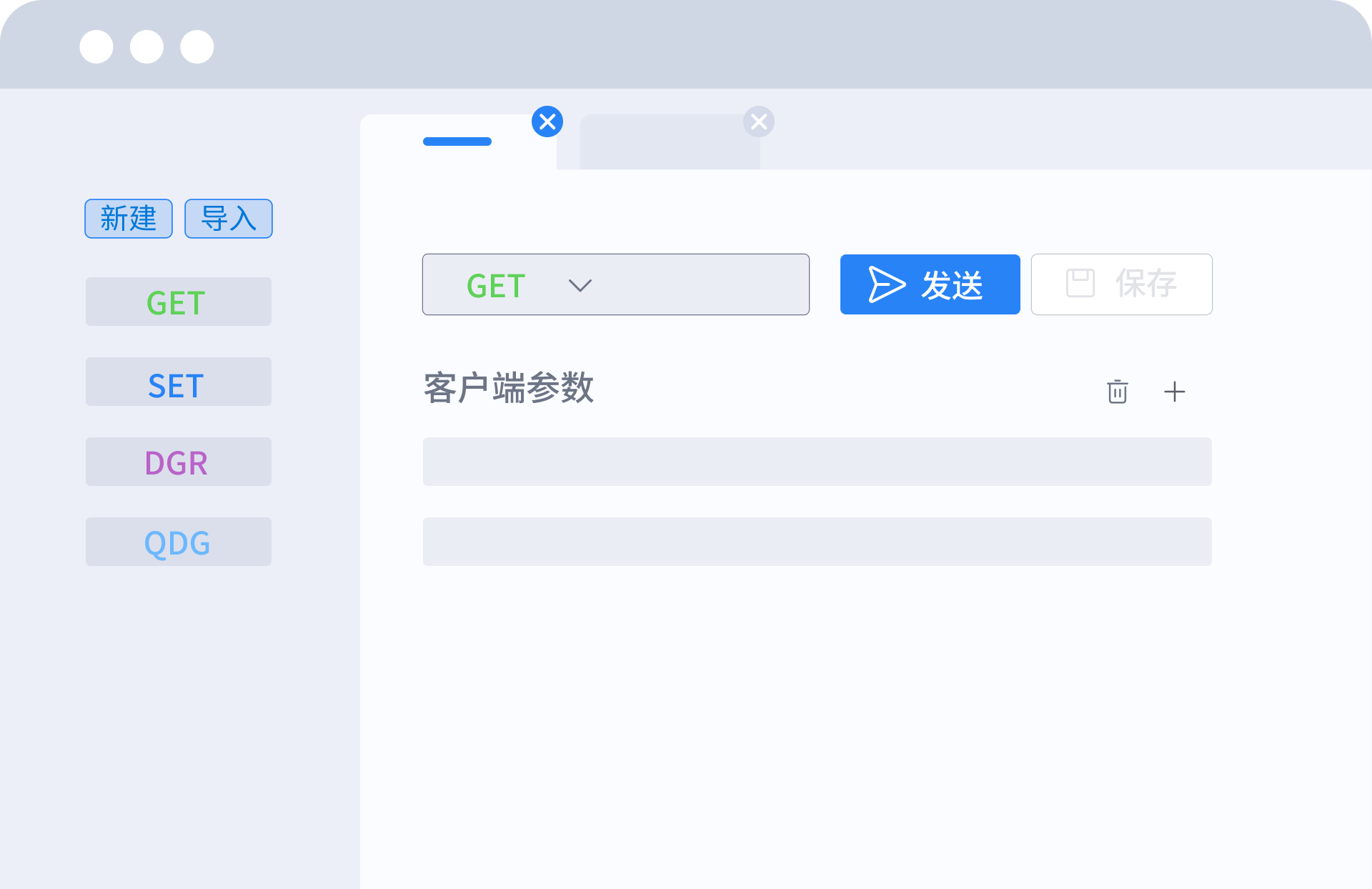Screen dimensions: 1372x889
Task: Add a client parameter with plus icon
Action: (x=1175, y=392)
